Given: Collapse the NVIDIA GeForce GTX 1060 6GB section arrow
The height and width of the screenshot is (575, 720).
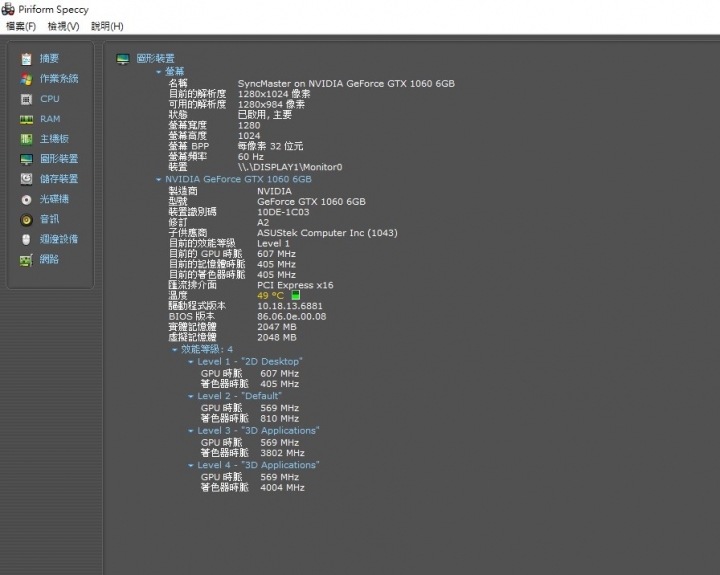Looking at the screenshot, I should (158, 180).
